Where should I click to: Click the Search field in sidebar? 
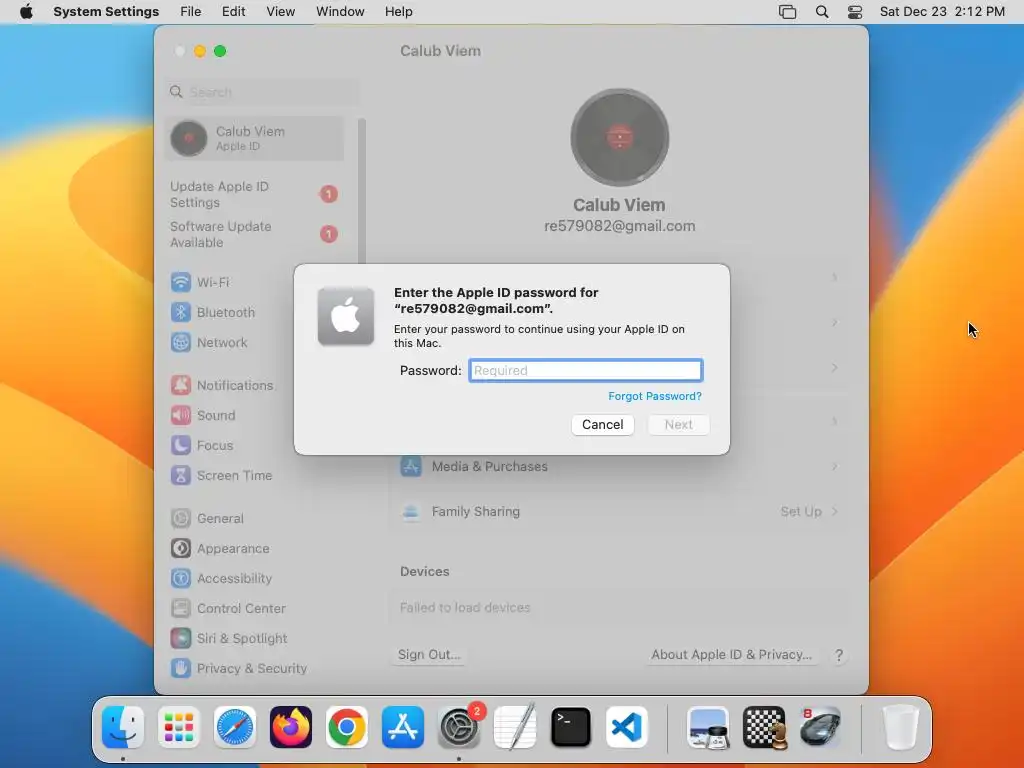[263, 92]
